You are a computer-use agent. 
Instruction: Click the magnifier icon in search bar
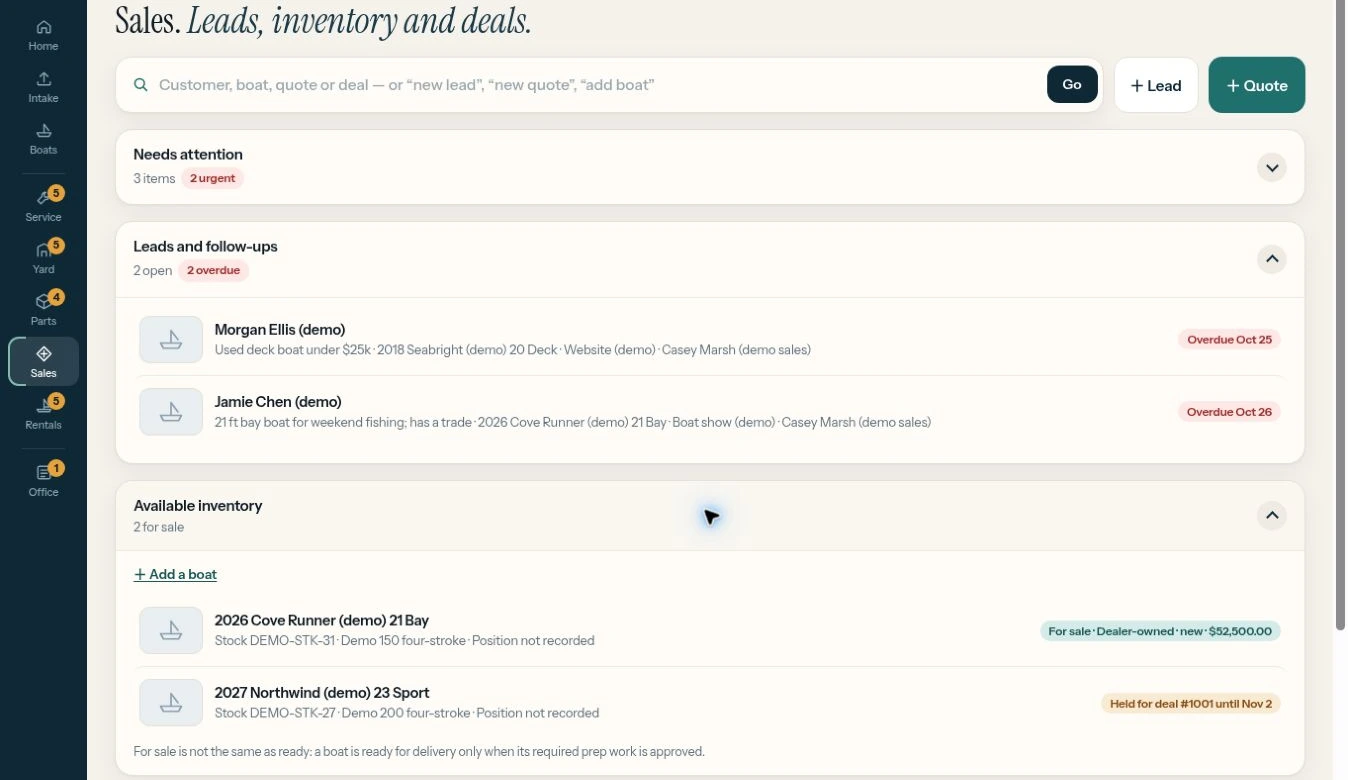141,85
